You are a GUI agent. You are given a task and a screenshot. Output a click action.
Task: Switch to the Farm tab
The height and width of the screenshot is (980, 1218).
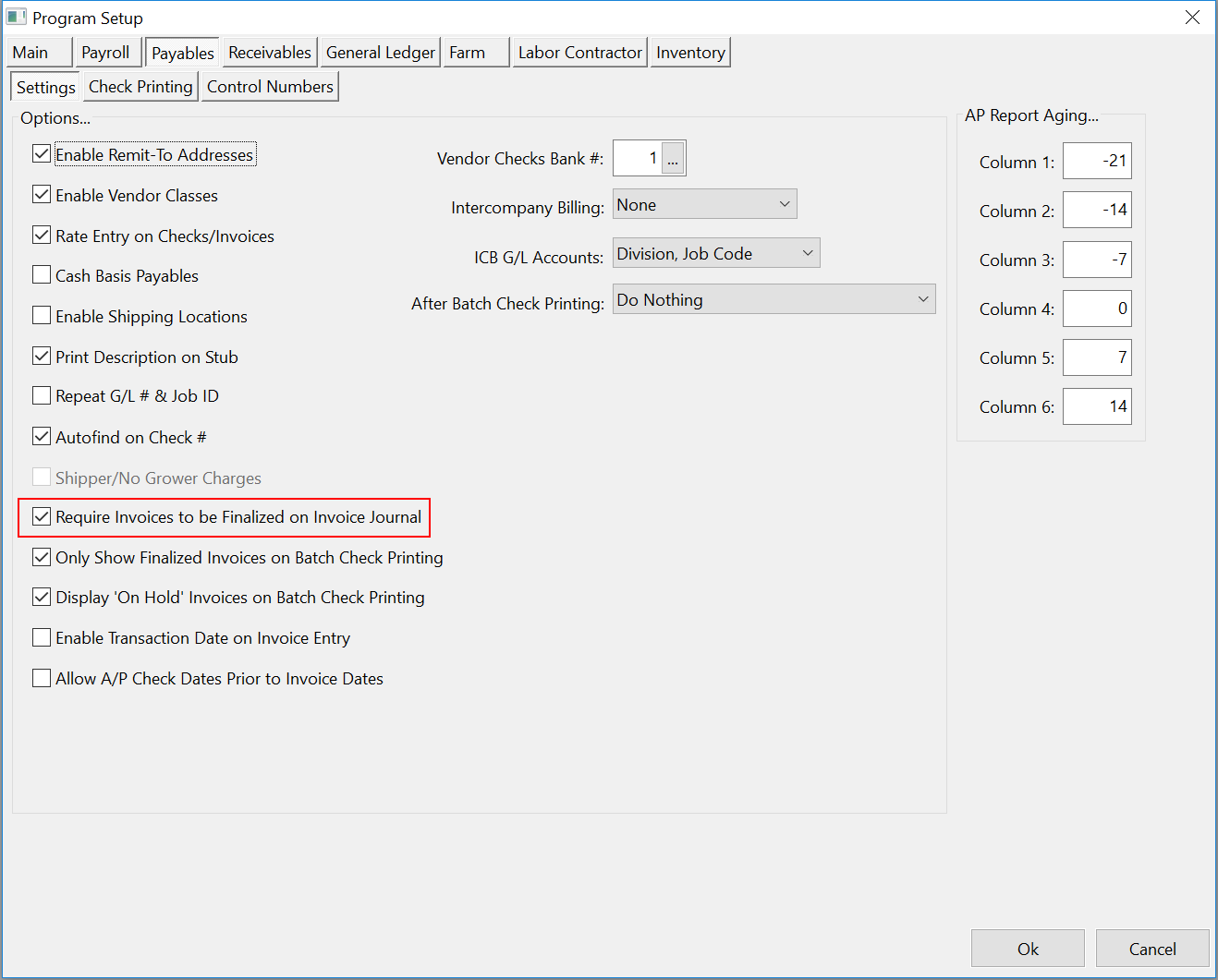tap(476, 53)
